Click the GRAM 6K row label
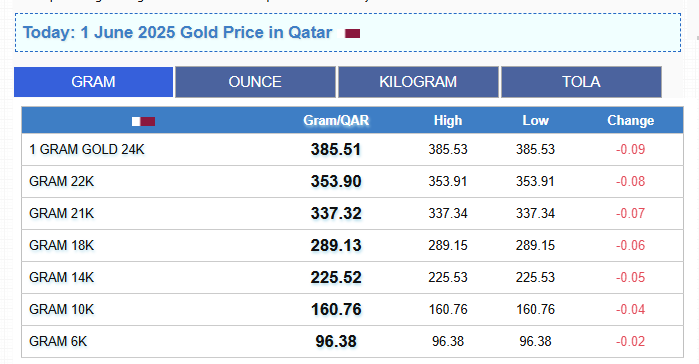 point(58,342)
